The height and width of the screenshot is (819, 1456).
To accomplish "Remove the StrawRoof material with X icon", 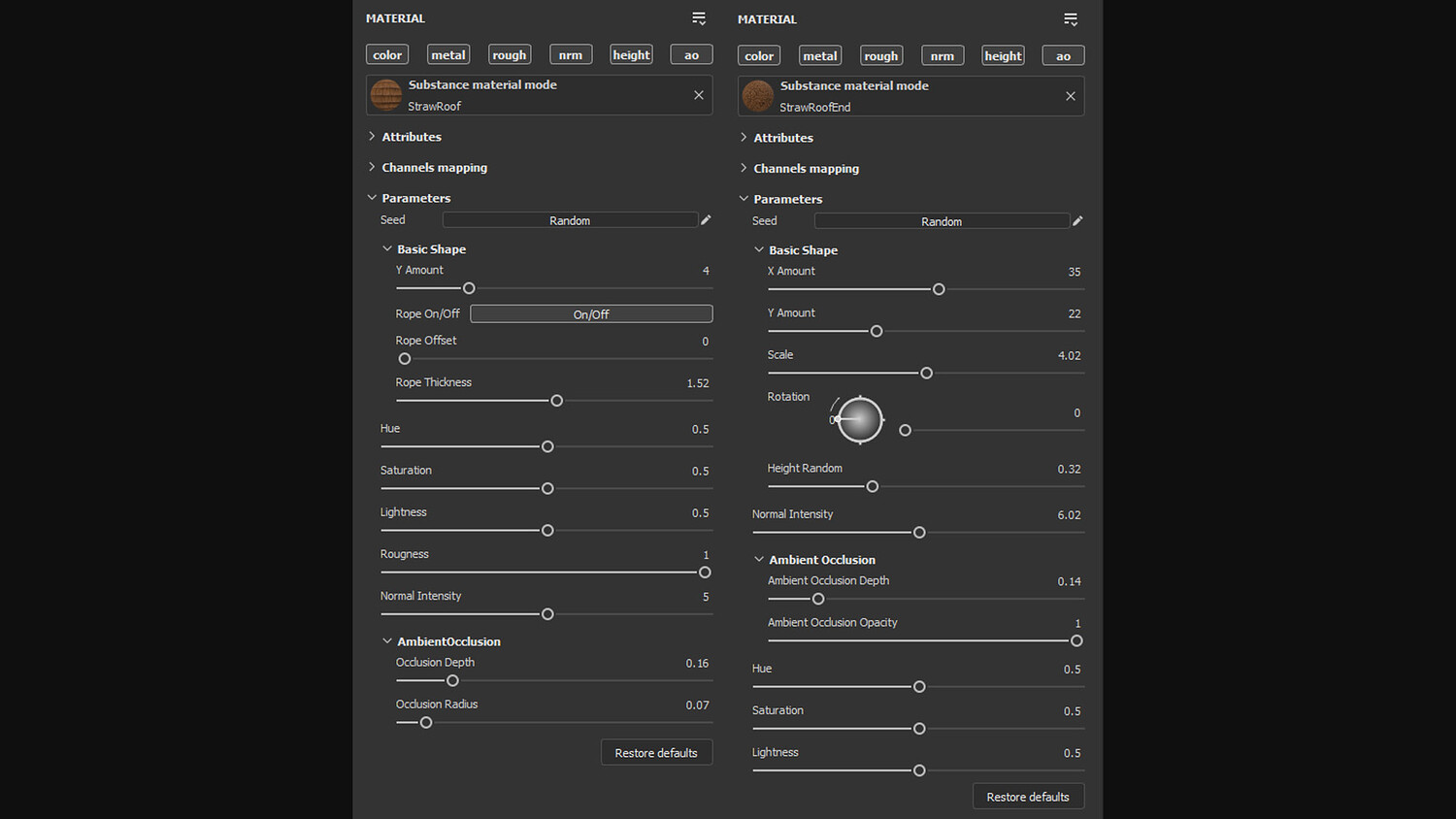I will (699, 95).
